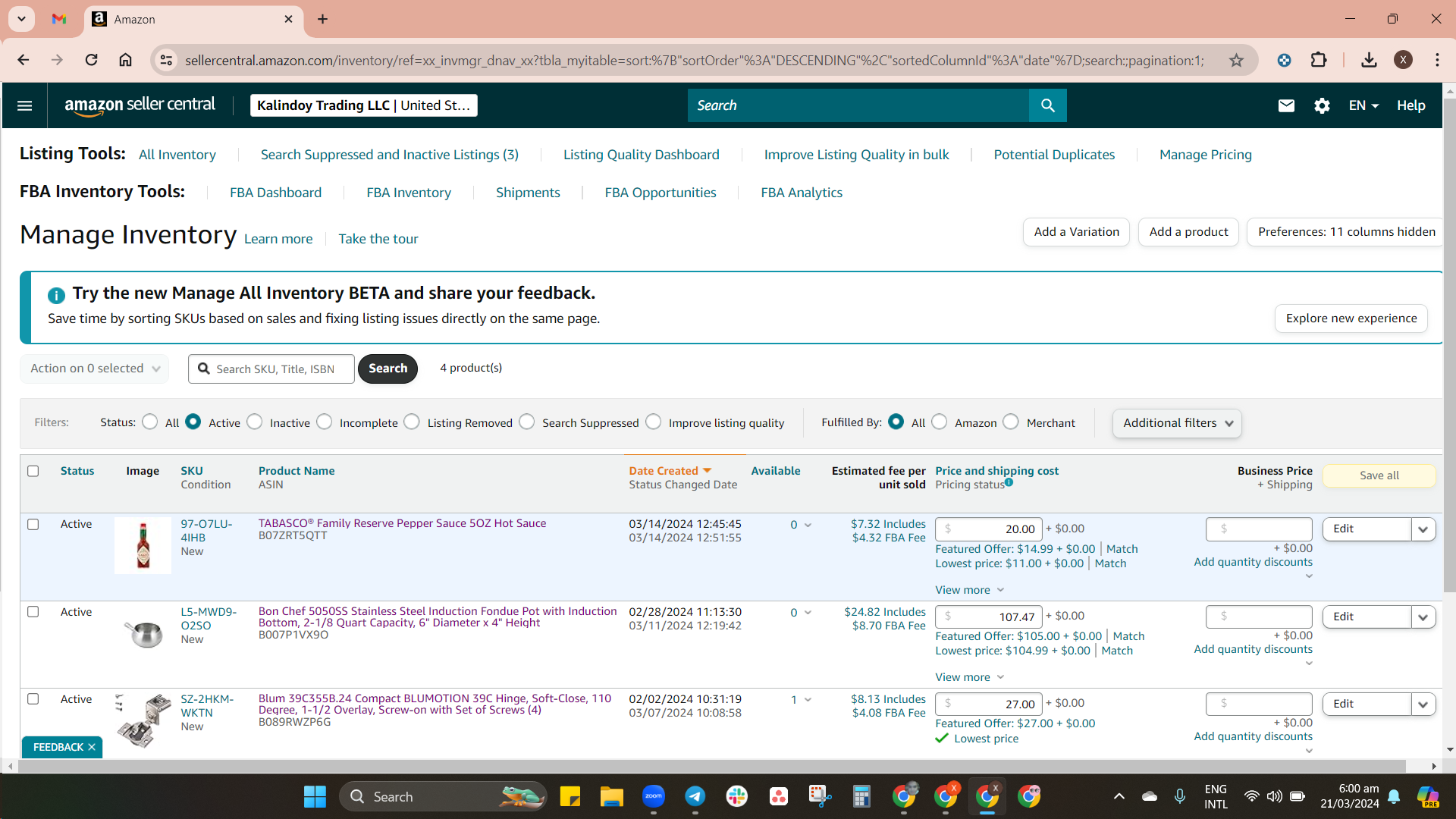Open Windows Start menu
Viewport: 1456px width, 819px height.
coord(315,797)
